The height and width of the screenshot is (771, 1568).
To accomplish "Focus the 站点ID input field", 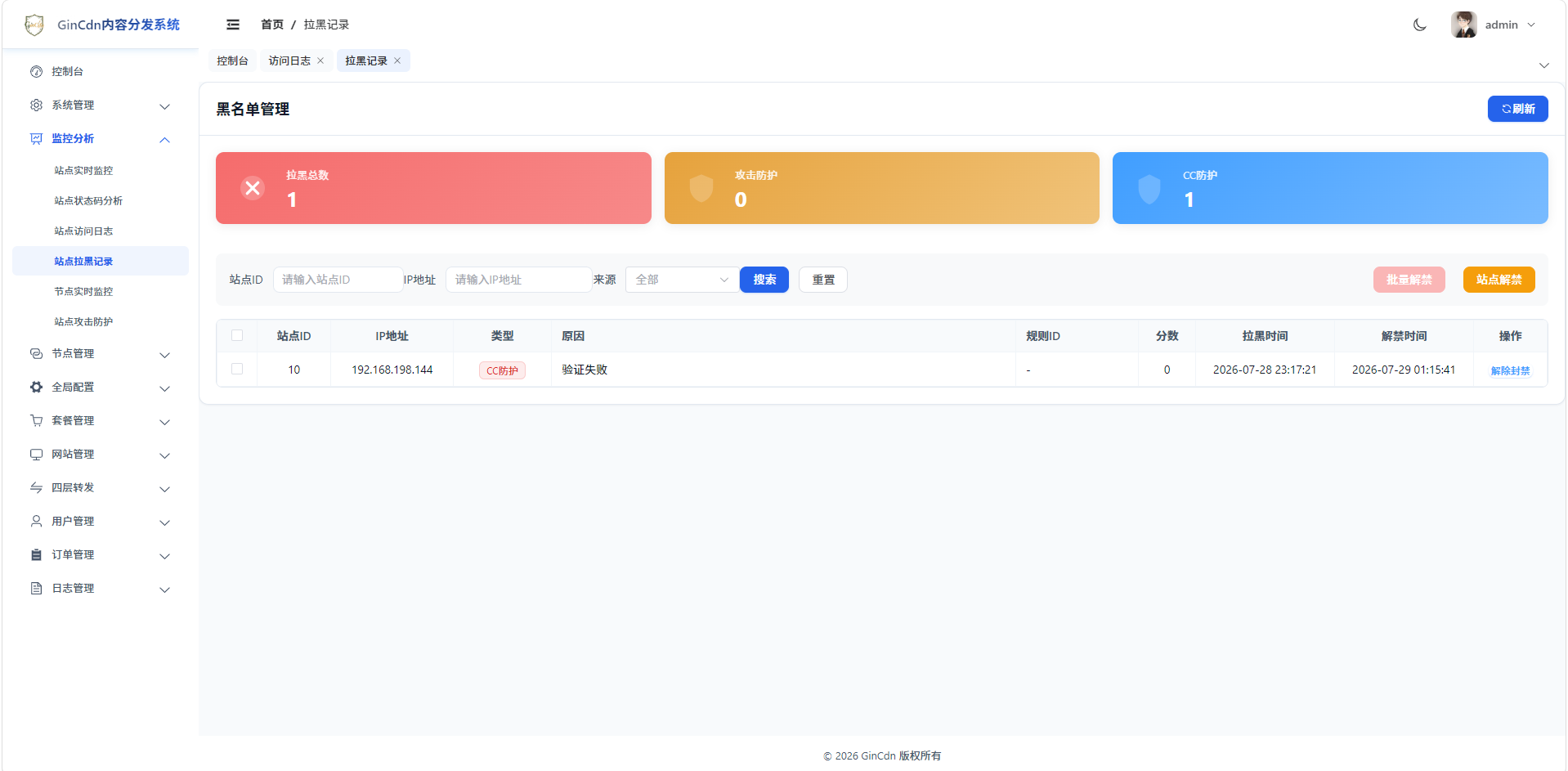I will click(338, 280).
